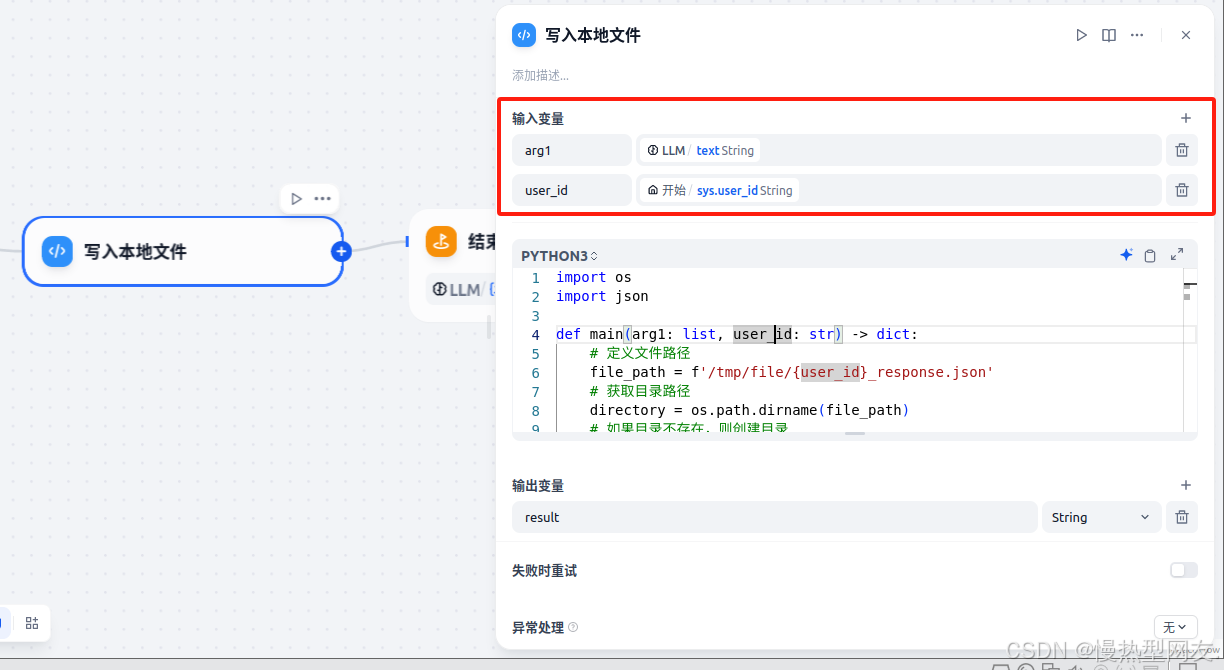Add a new output variable with plus
The height and width of the screenshot is (670, 1224).
click(x=1186, y=485)
